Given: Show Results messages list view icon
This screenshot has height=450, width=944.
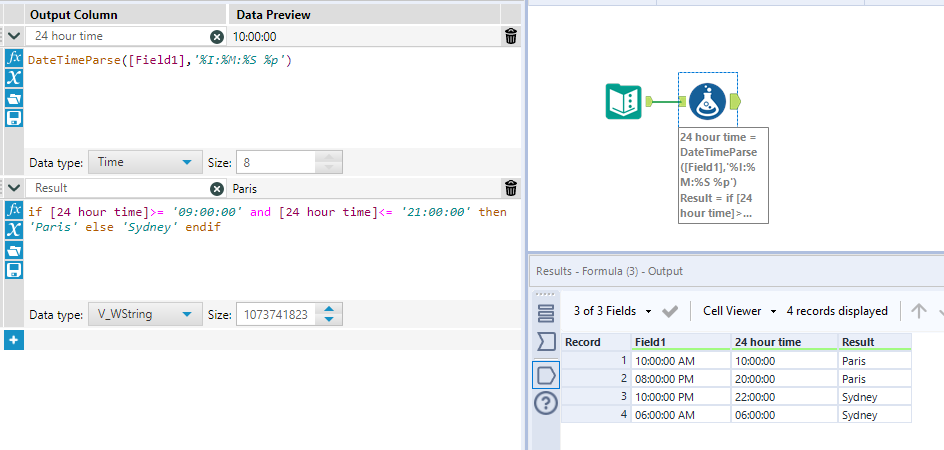Looking at the screenshot, I should tap(546, 313).
